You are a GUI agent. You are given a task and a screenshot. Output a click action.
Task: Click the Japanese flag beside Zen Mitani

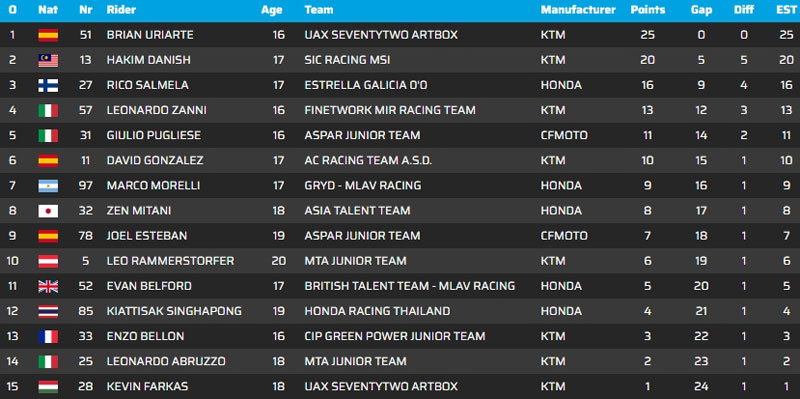tap(48, 211)
